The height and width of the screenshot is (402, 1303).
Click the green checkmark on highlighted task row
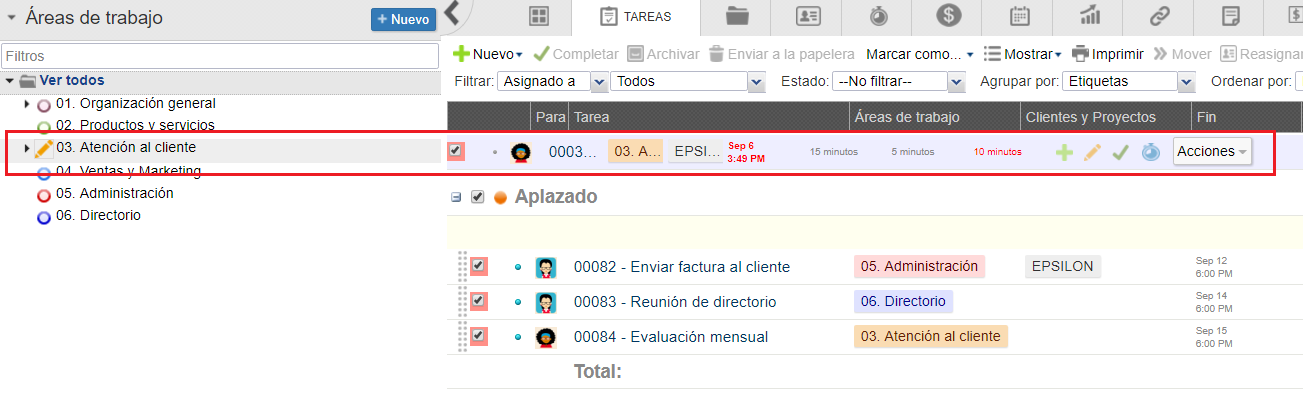pyautogui.click(x=1121, y=152)
